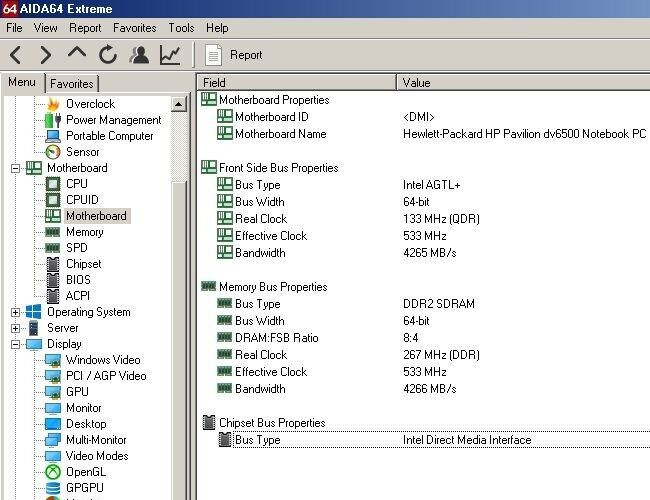Select the Motherboard page in the tree

[96, 216]
